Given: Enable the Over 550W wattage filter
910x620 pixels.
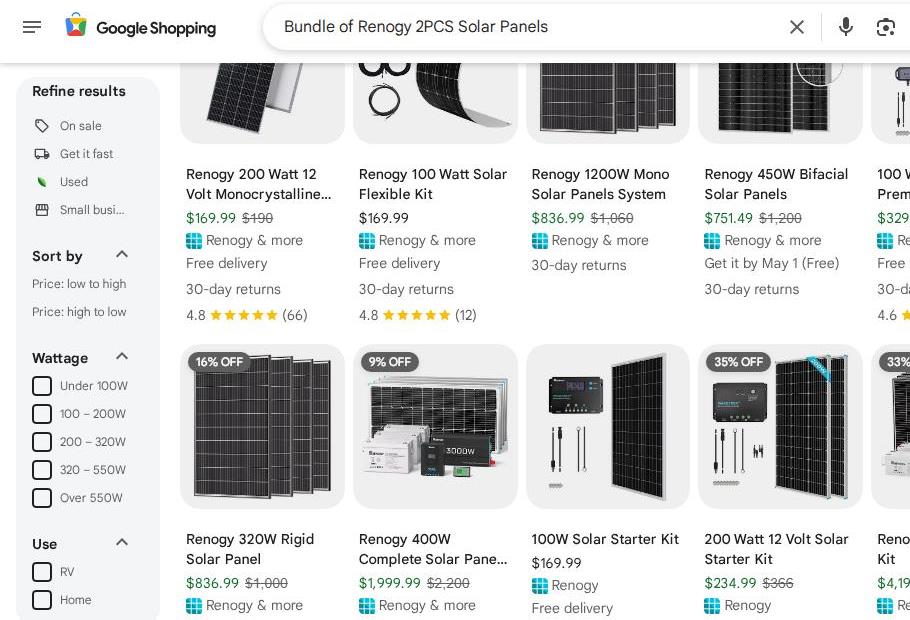Looking at the screenshot, I should coord(42,498).
